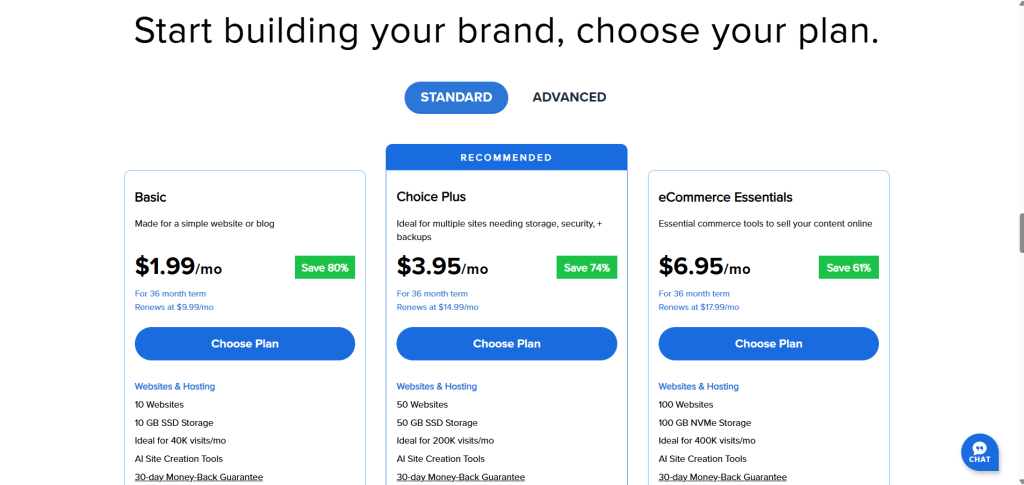
Task: Click the Basic plan title
Action: pos(151,197)
